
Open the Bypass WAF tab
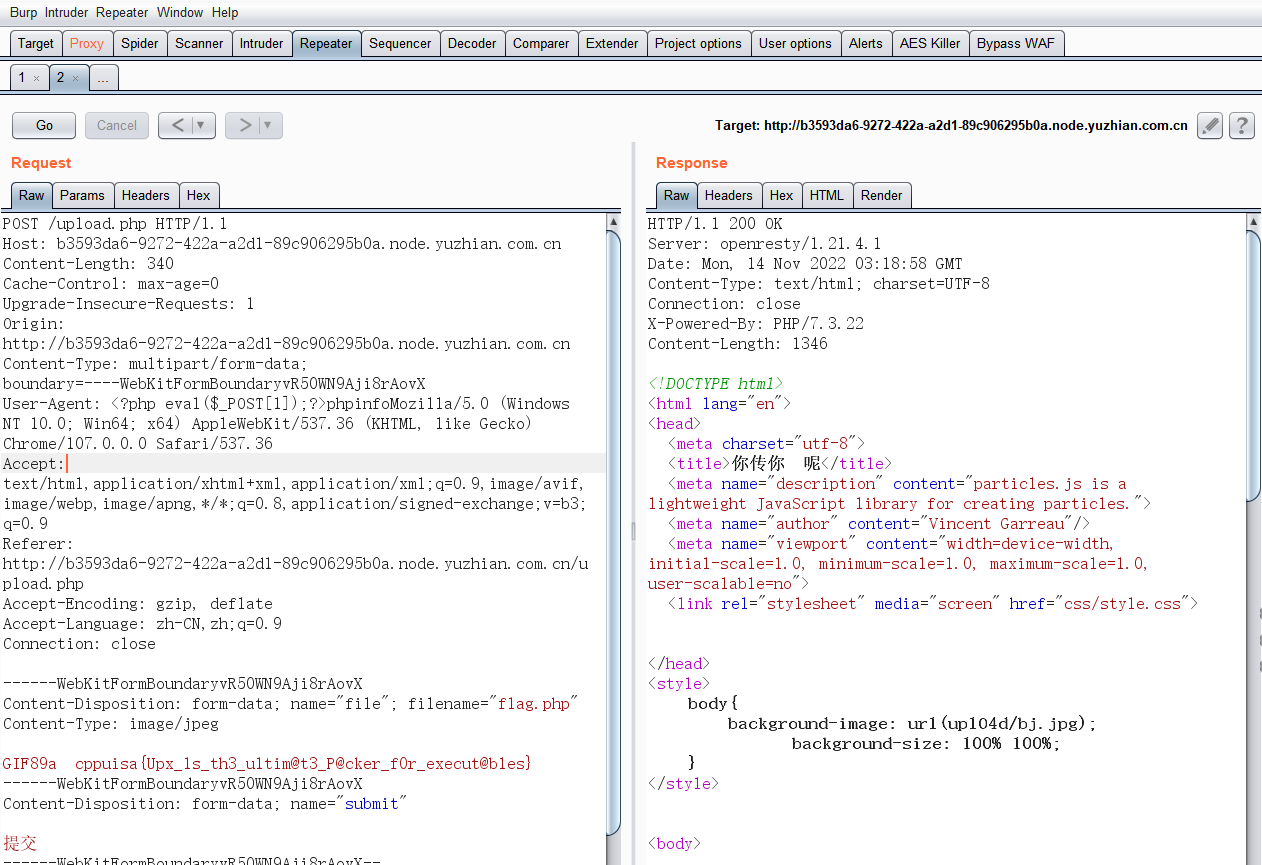(x=1017, y=43)
